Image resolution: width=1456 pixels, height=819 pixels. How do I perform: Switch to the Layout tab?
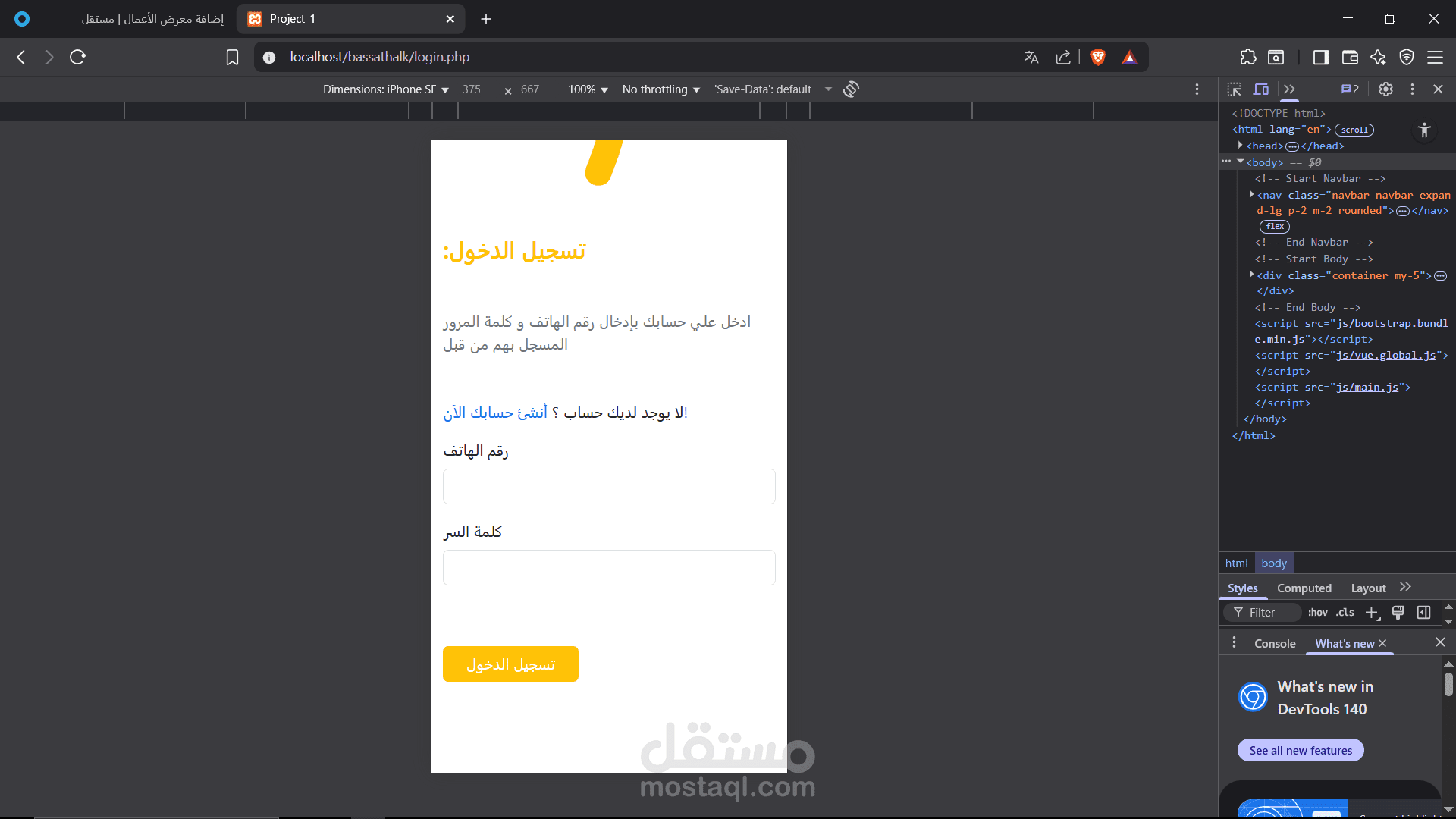1368,588
